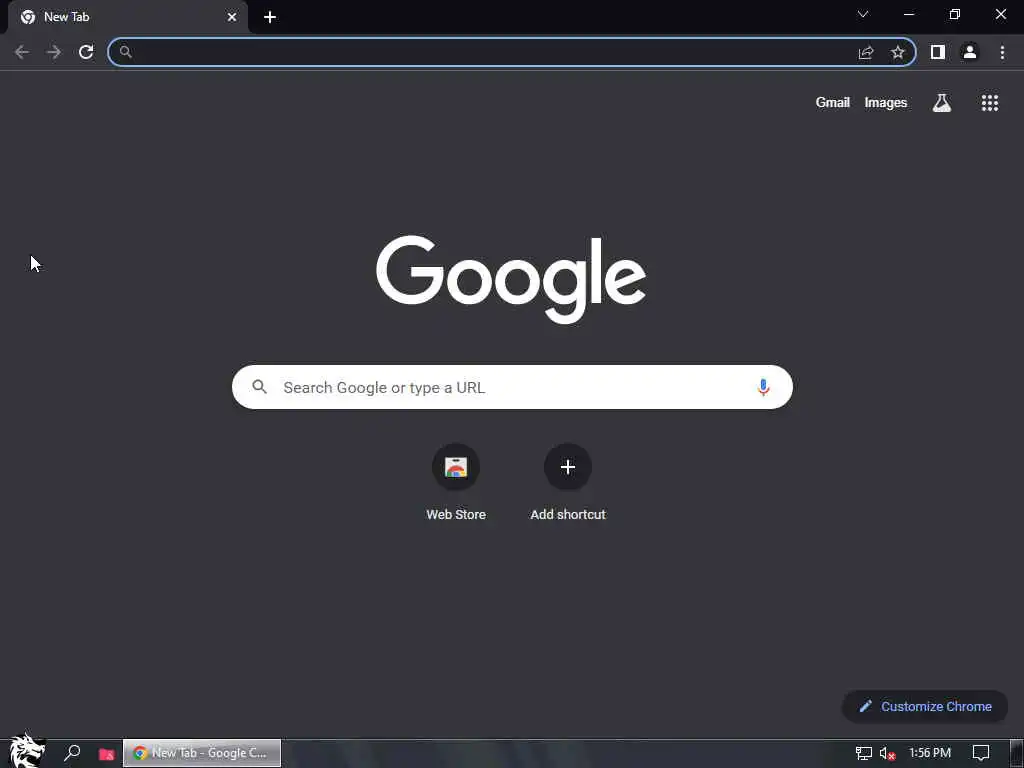Focus the Chrome address bar

[512, 52]
